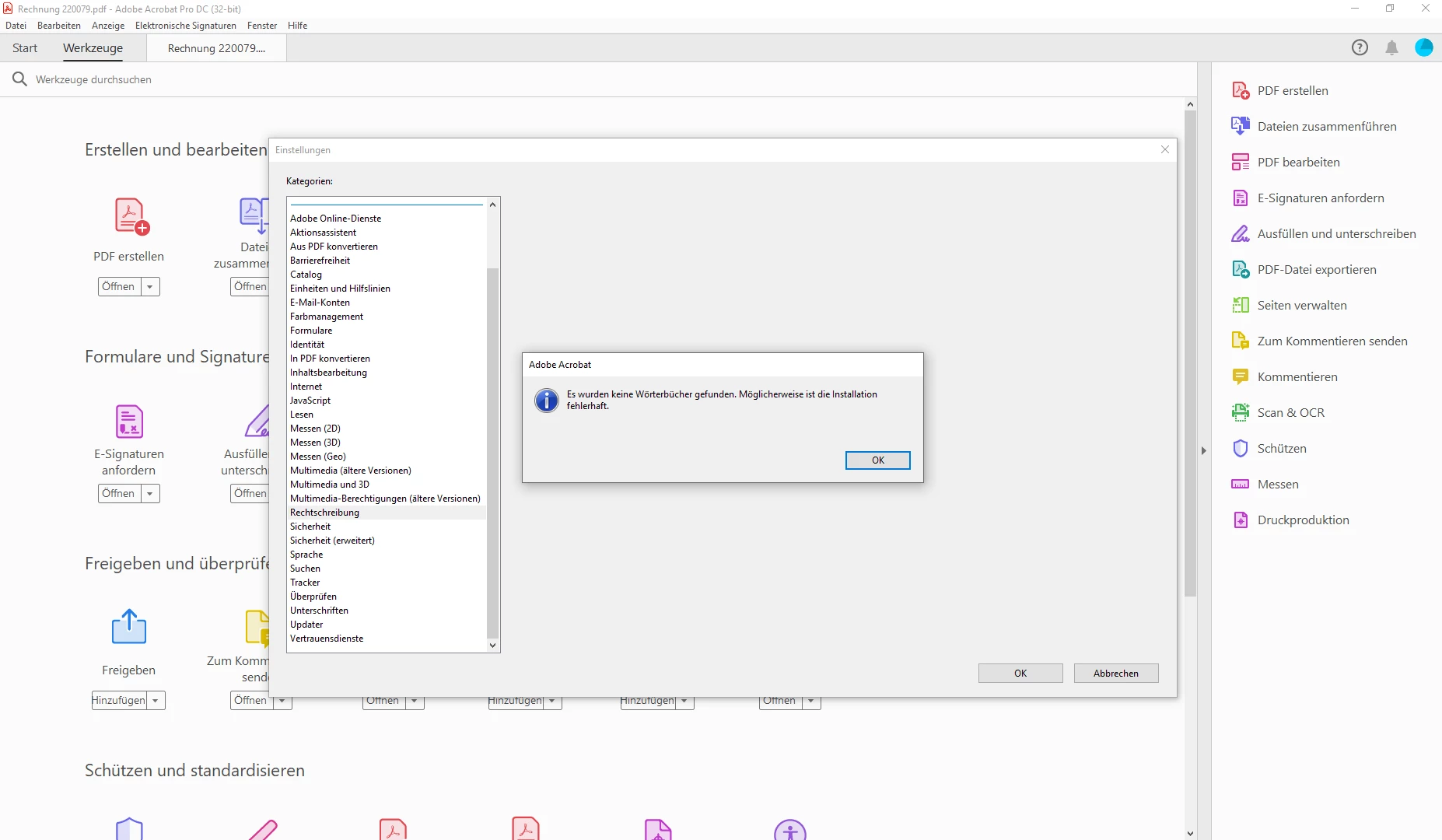Click categories list scrollbar thumb

[x=492, y=453]
